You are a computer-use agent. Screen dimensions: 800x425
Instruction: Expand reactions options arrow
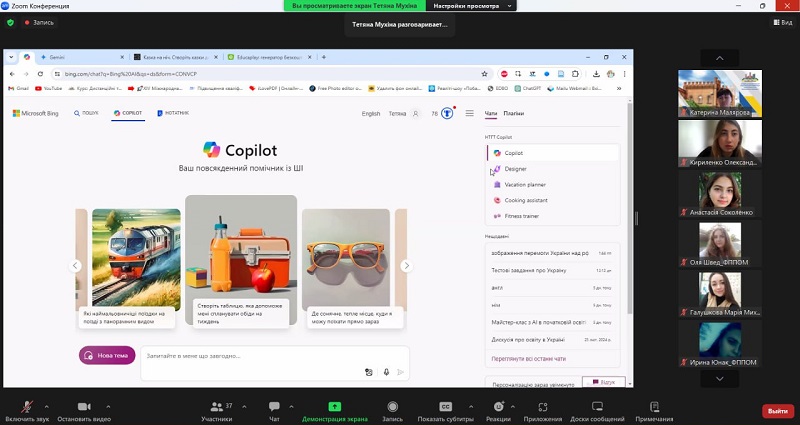click(x=513, y=407)
